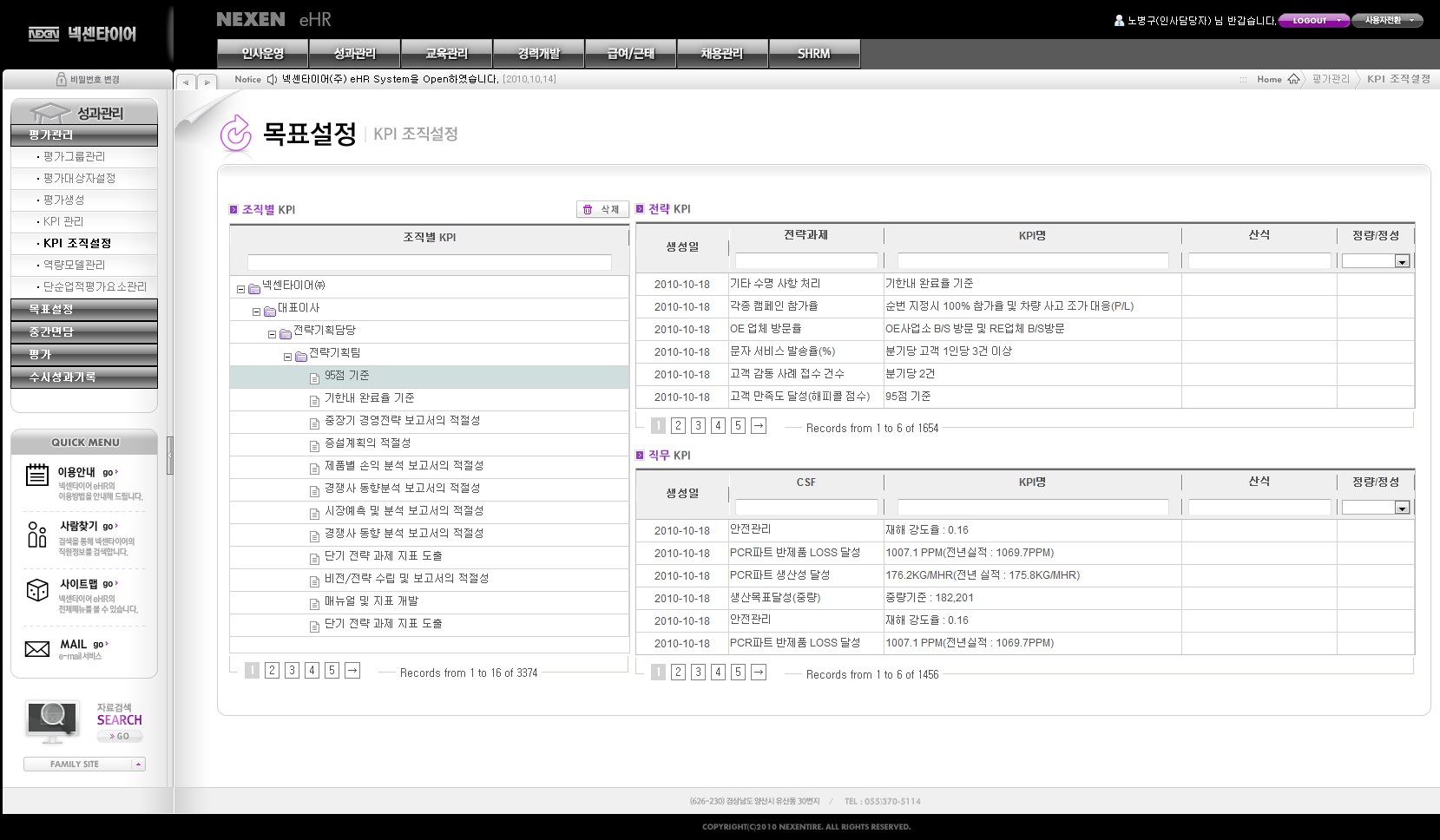The width and height of the screenshot is (1440, 840).
Task: Expand 수시성과기록 sidebar section
Action: [x=84, y=377]
